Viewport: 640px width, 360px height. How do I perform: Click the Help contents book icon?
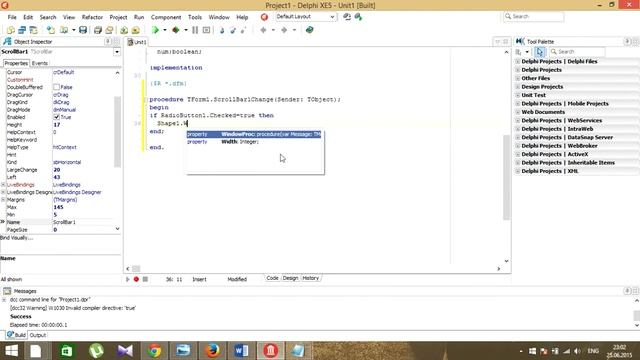coord(309,30)
